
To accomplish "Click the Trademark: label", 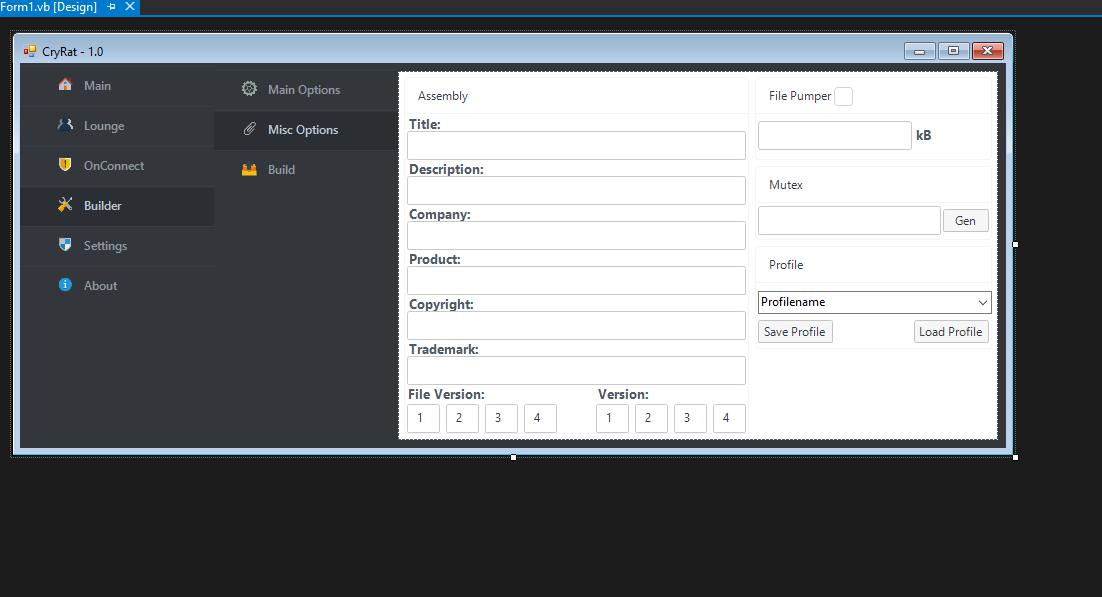I will pos(443,349).
